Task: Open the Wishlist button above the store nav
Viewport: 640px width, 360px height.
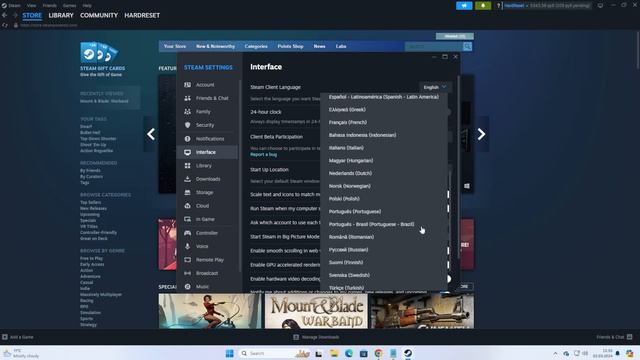Action: [455, 36]
